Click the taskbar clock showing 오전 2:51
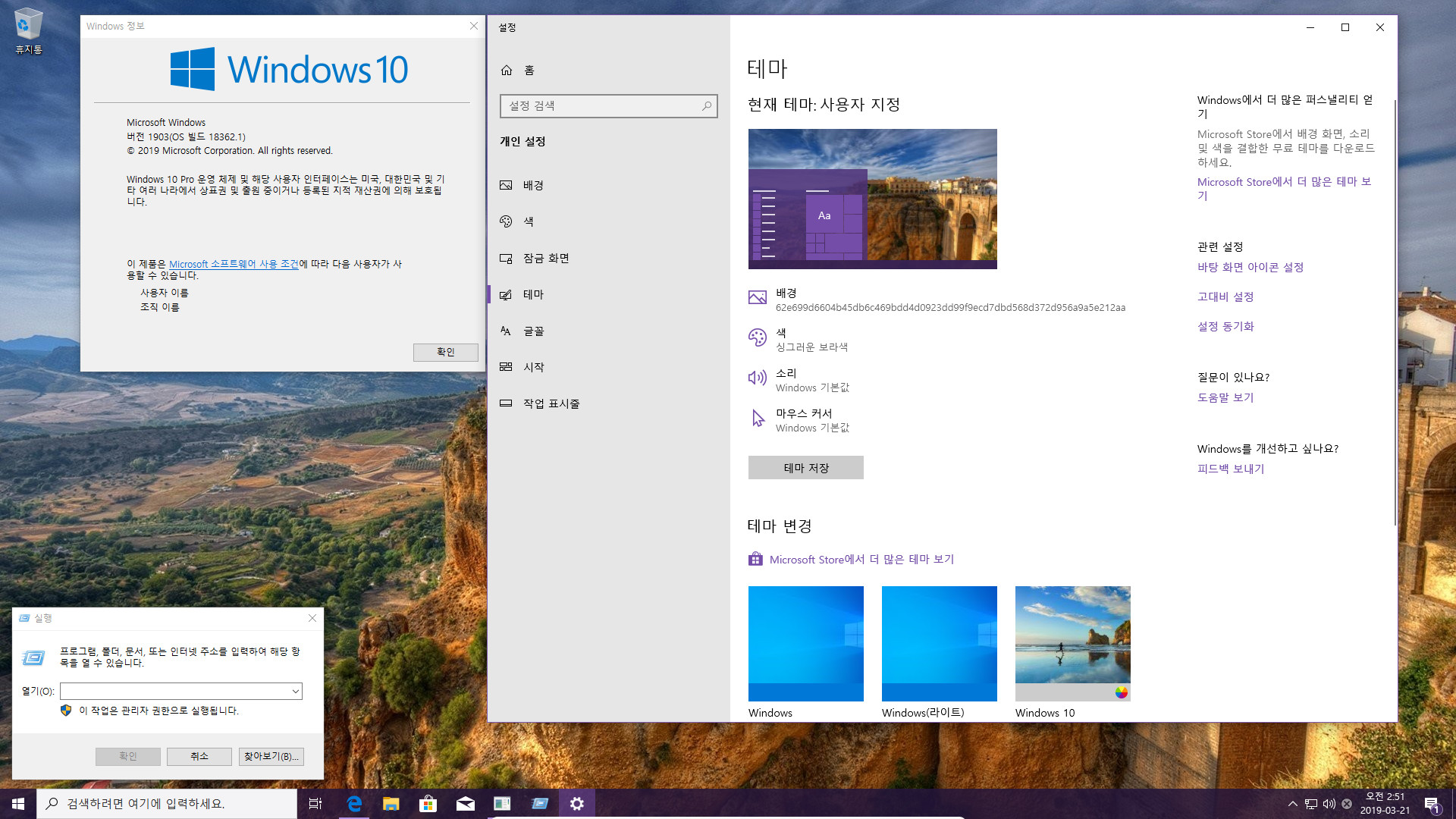Screen dimensions: 1456x819 pos(1385,804)
